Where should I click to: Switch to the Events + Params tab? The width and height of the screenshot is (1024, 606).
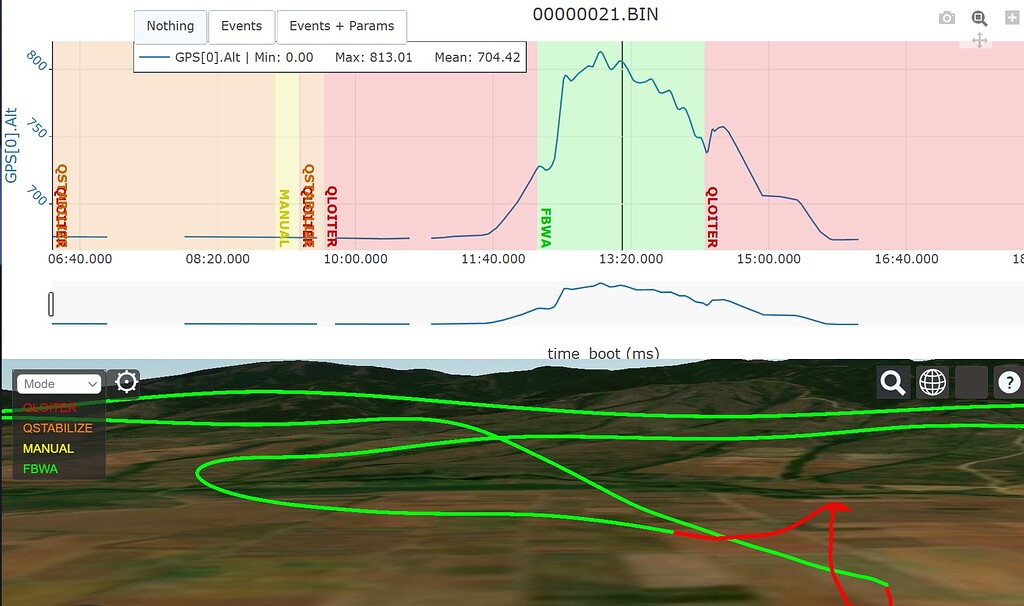point(341,26)
